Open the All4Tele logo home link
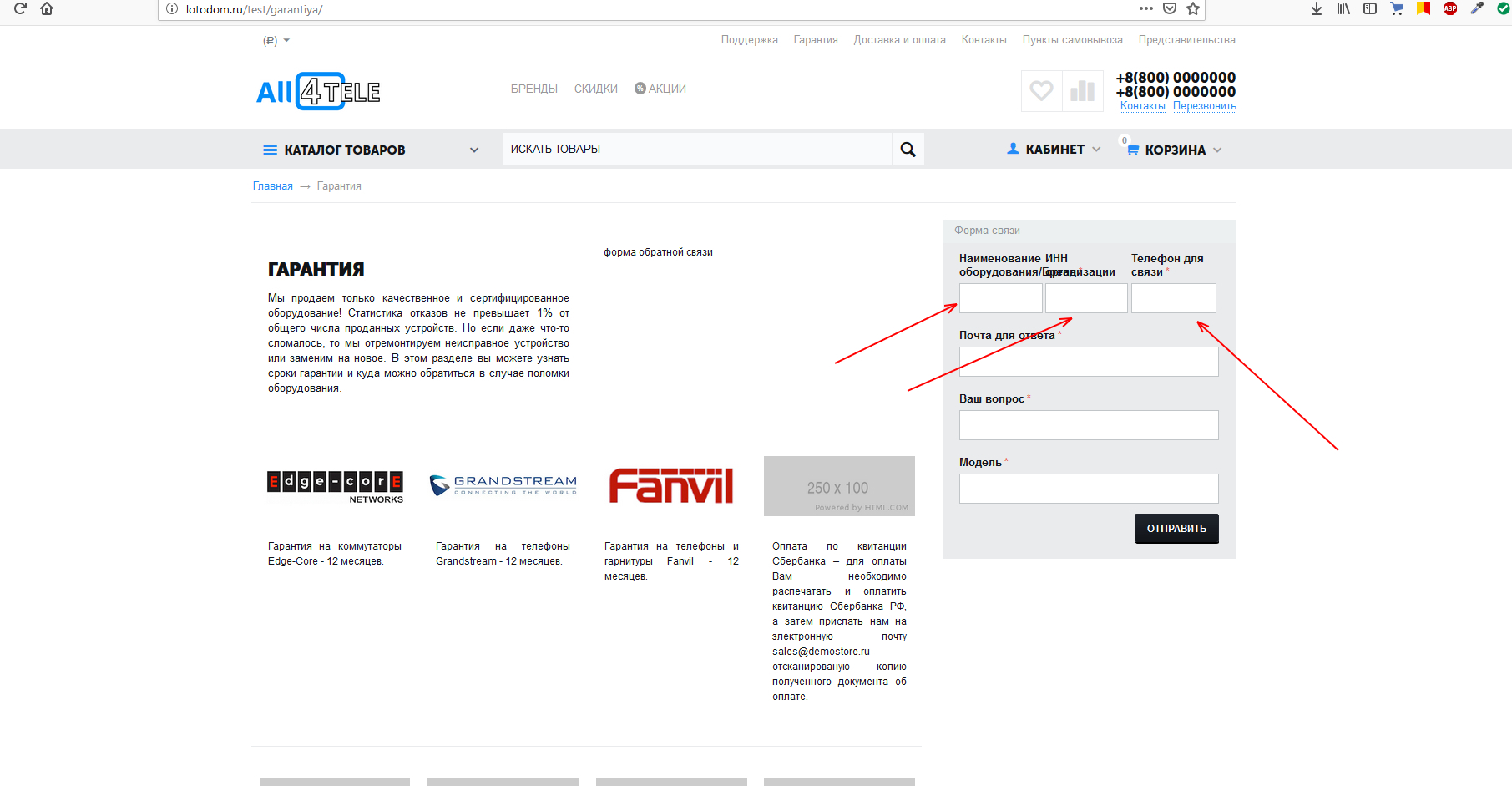Image resolution: width=1512 pixels, height=786 pixels. point(318,91)
